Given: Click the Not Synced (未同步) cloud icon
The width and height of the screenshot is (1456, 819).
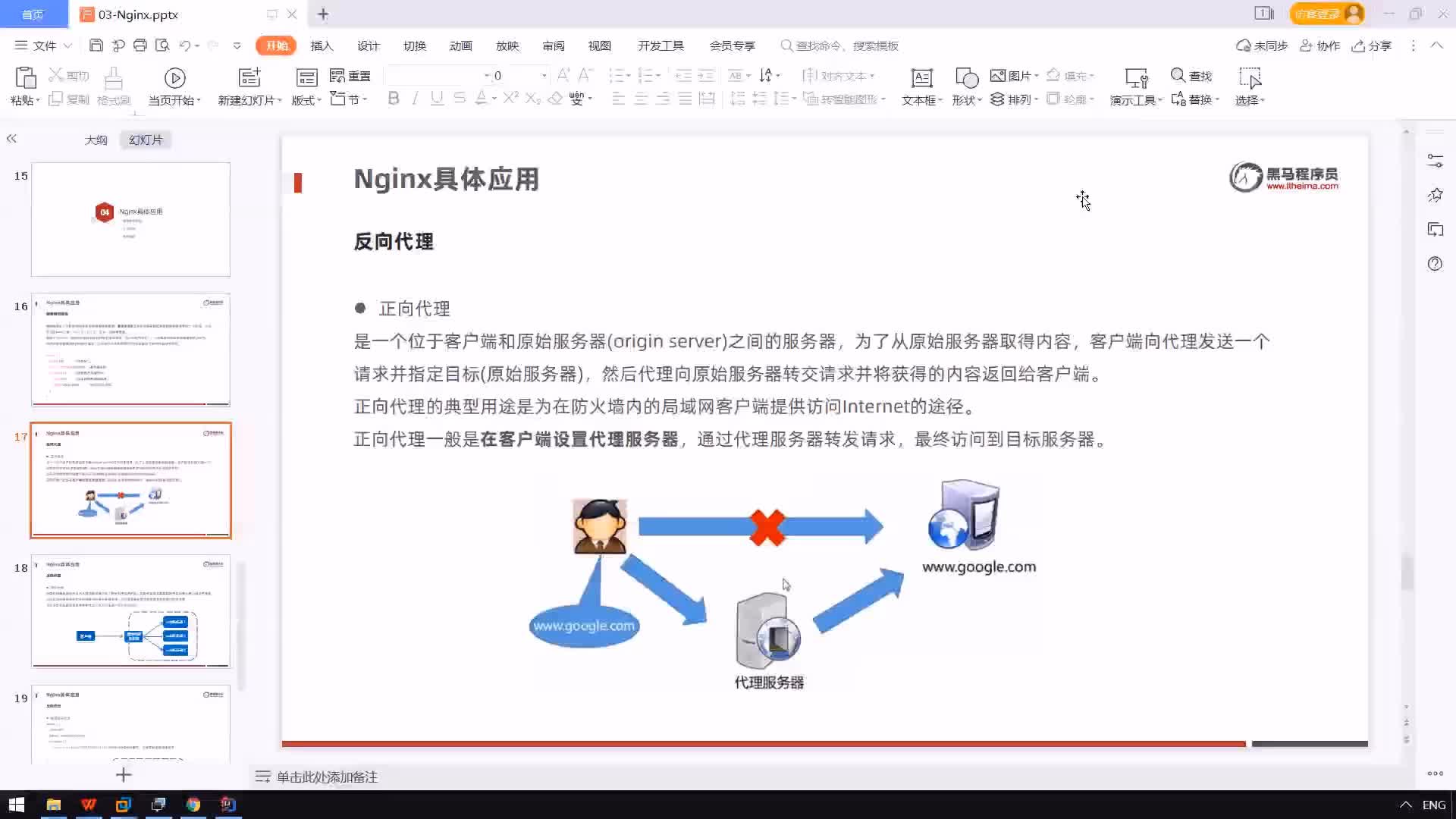Looking at the screenshot, I should (1243, 45).
